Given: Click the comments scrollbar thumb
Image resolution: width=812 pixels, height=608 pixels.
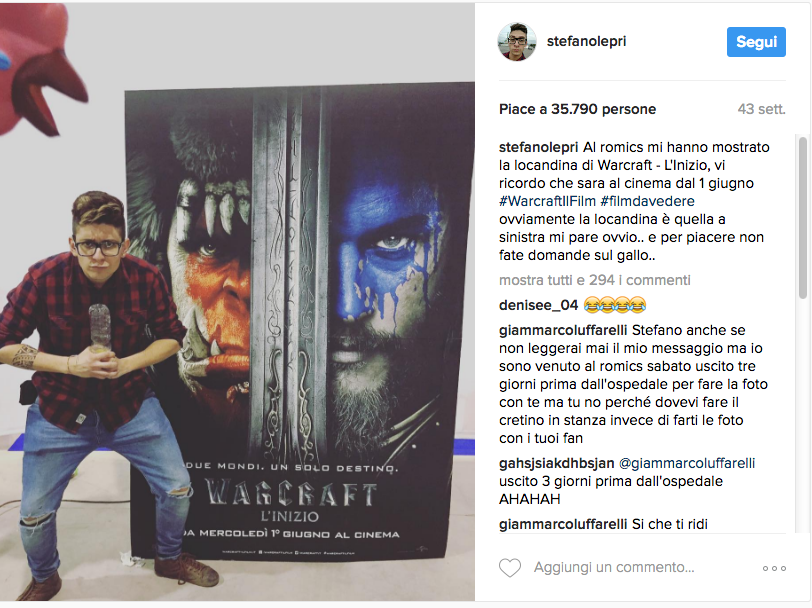Looking at the screenshot, I should [x=803, y=218].
